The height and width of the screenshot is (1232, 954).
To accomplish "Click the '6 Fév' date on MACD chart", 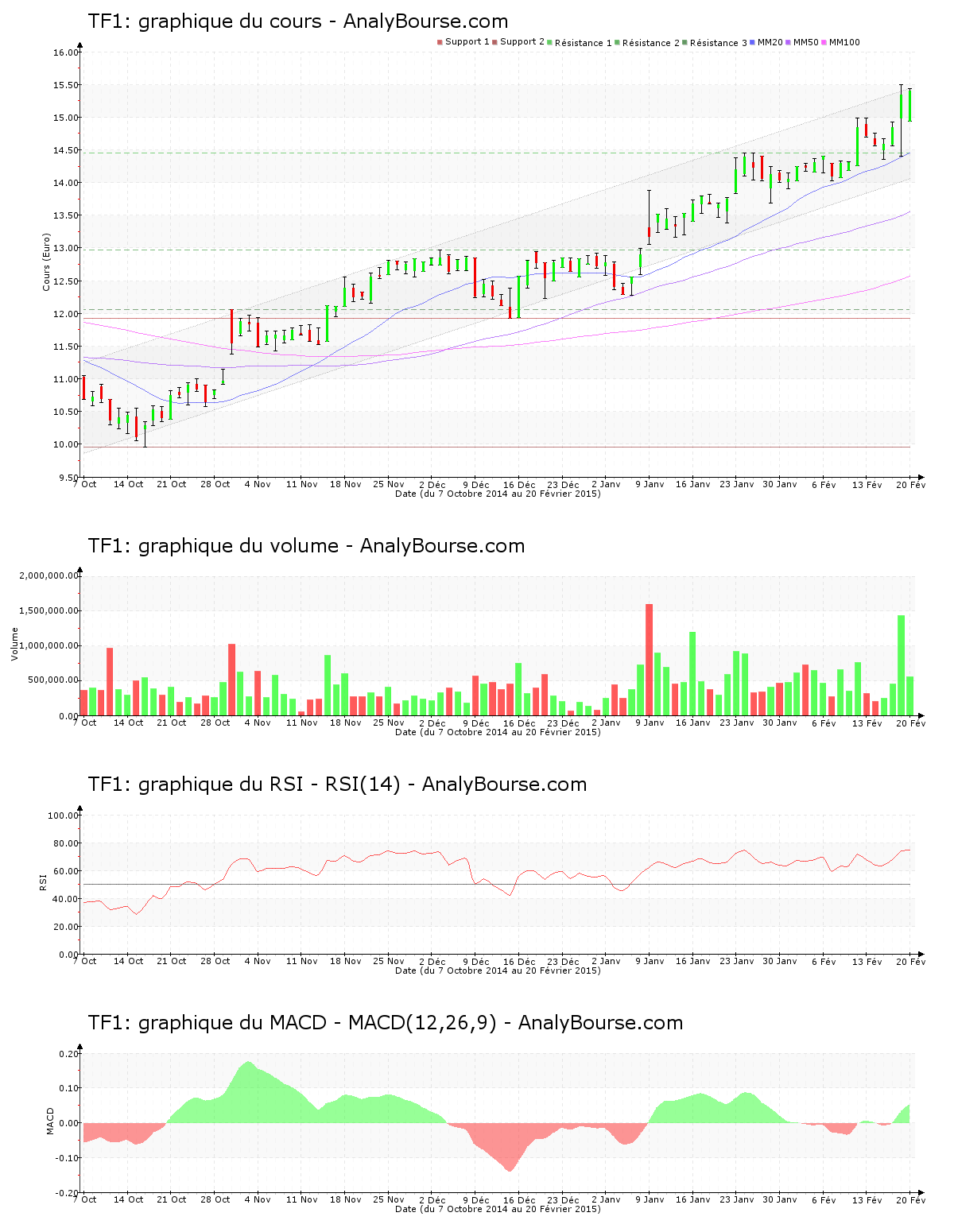I will [x=824, y=1199].
